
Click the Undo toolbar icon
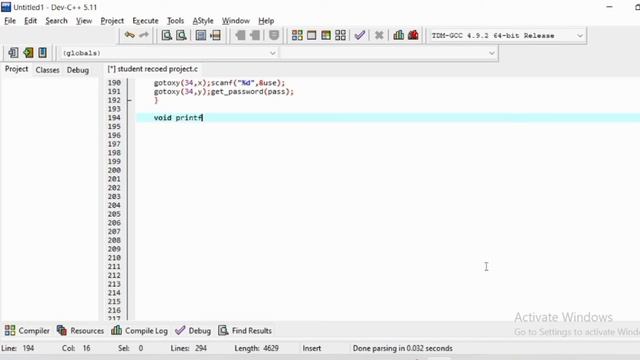coord(130,36)
